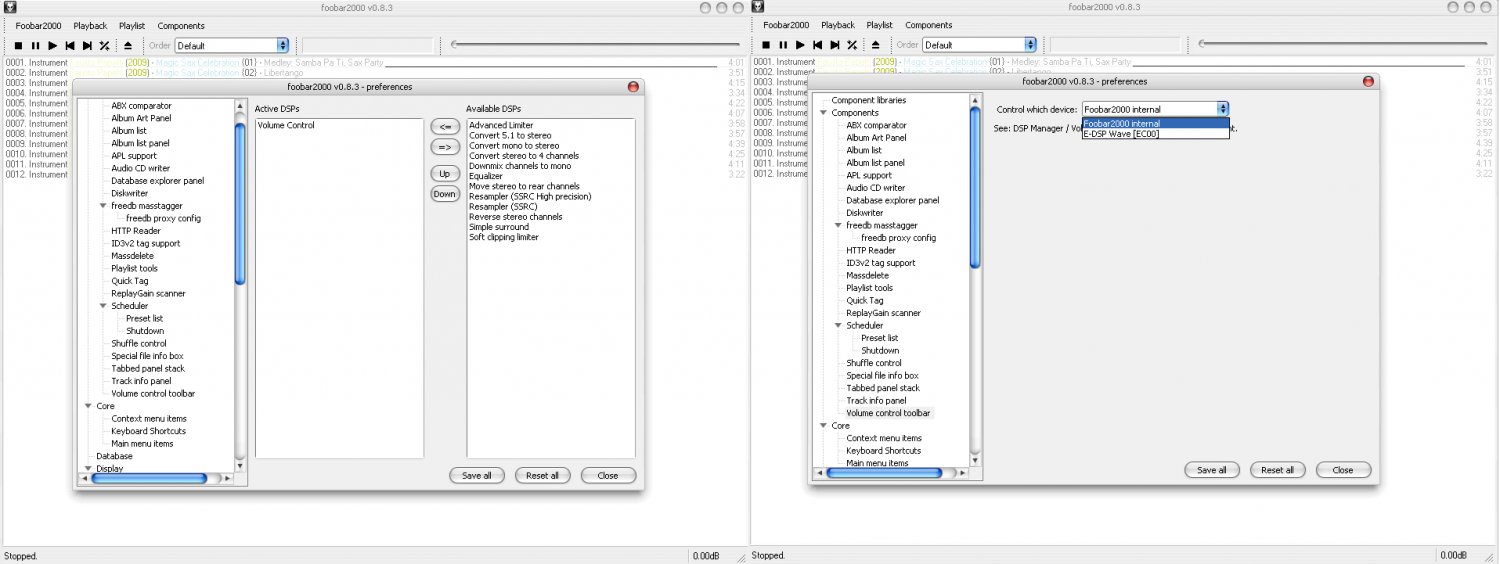1500x564 pixels.
Task: Open Components menu in the Active DSPs window
Action: coord(181,26)
